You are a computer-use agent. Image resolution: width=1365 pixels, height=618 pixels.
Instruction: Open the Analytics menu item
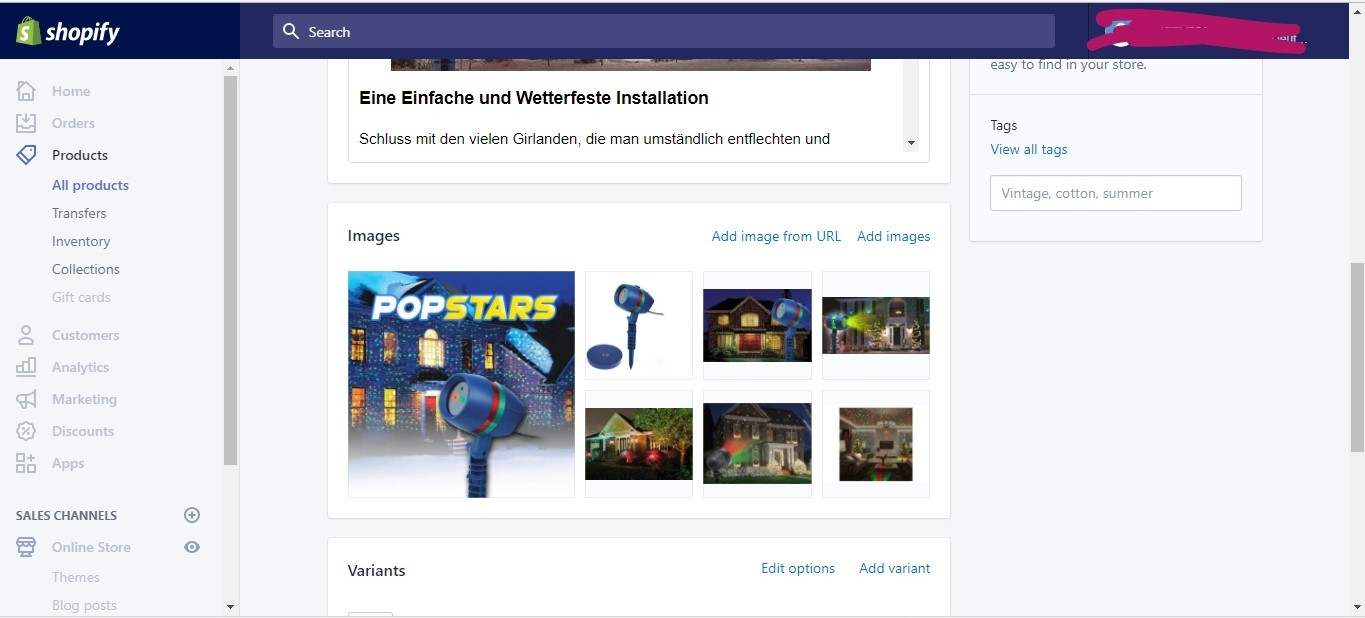pos(80,367)
